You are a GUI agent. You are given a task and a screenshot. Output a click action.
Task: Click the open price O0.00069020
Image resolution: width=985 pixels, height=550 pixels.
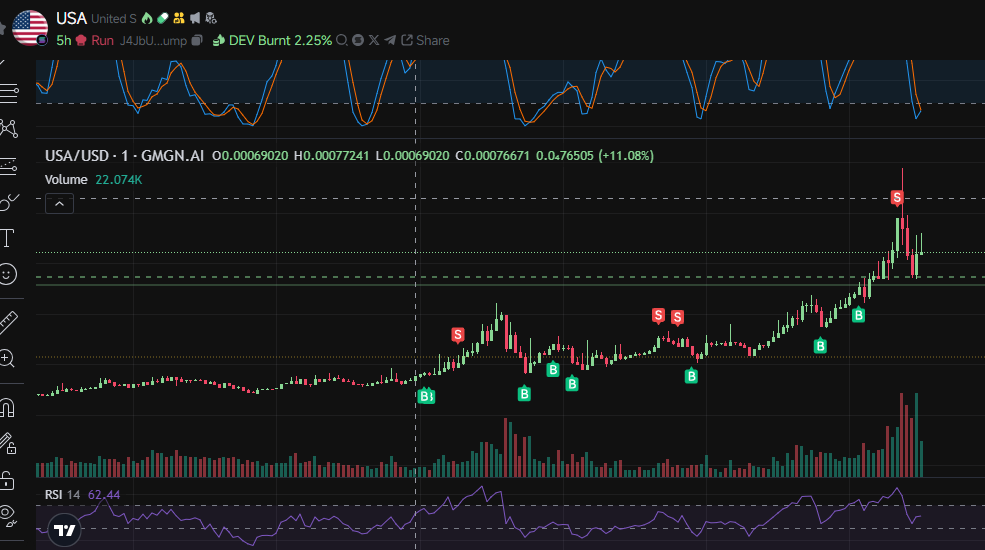coord(250,156)
